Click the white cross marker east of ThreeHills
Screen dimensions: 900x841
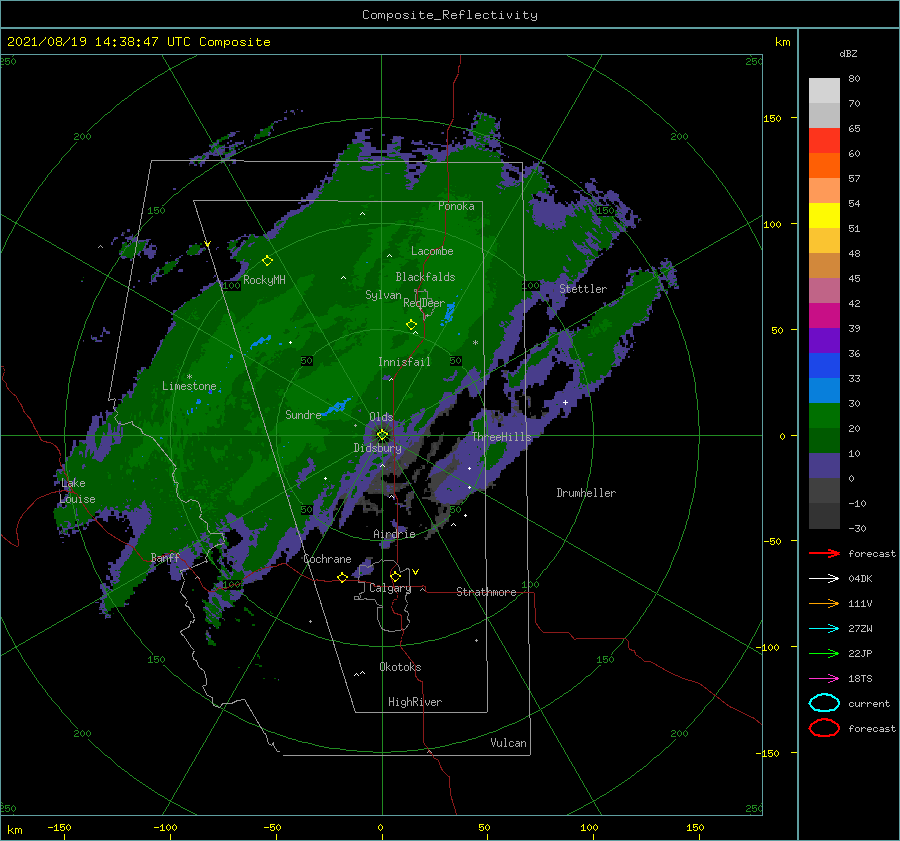(x=565, y=402)
